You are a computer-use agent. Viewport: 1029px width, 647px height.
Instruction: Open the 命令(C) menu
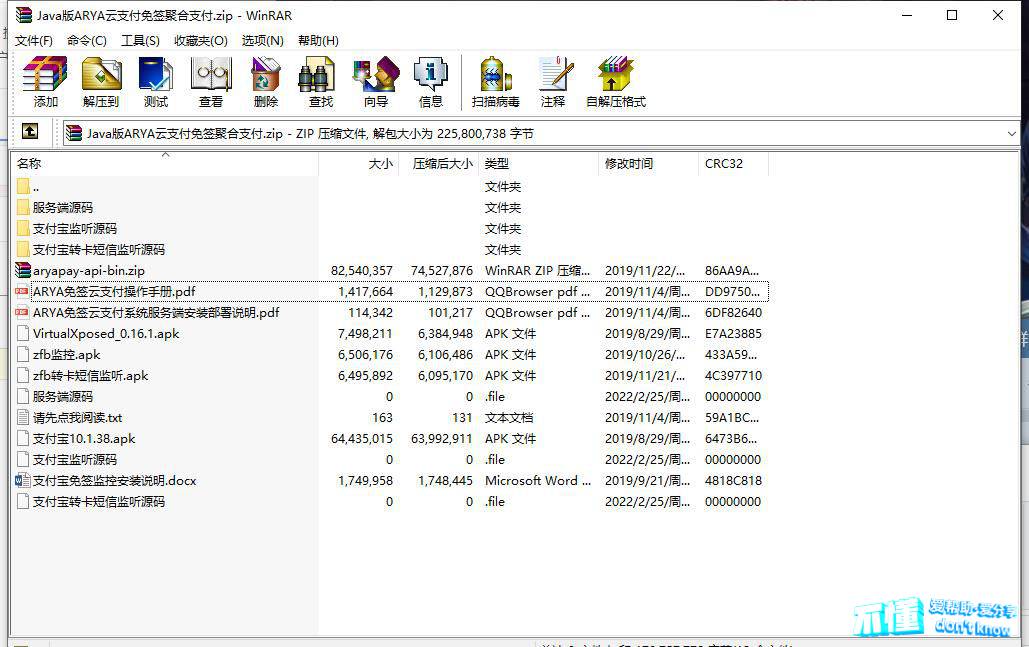click(x=87, y=41)
